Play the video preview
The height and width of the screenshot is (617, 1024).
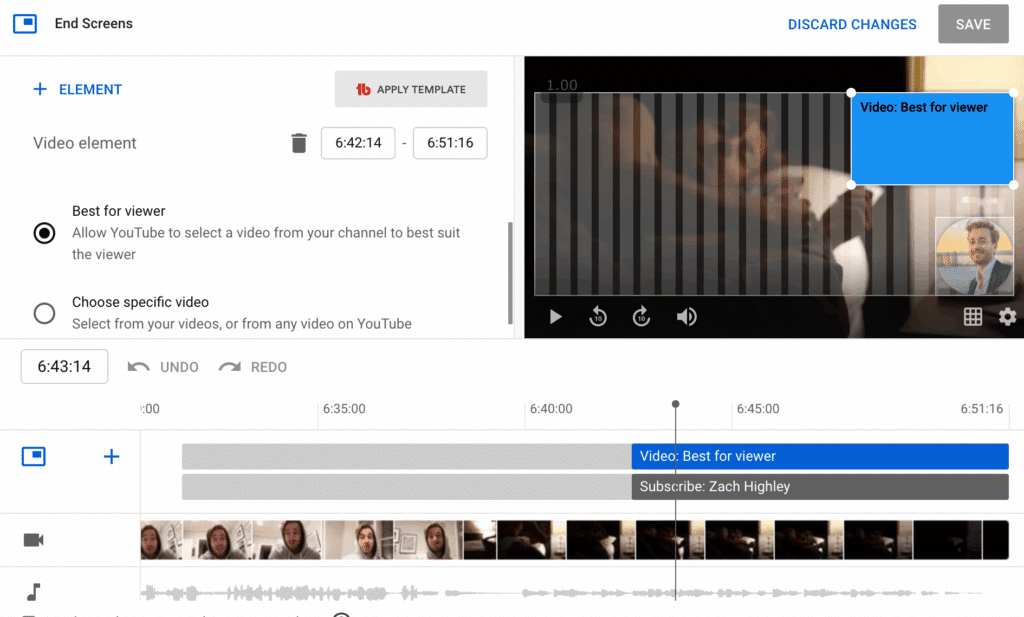[555, 317]
